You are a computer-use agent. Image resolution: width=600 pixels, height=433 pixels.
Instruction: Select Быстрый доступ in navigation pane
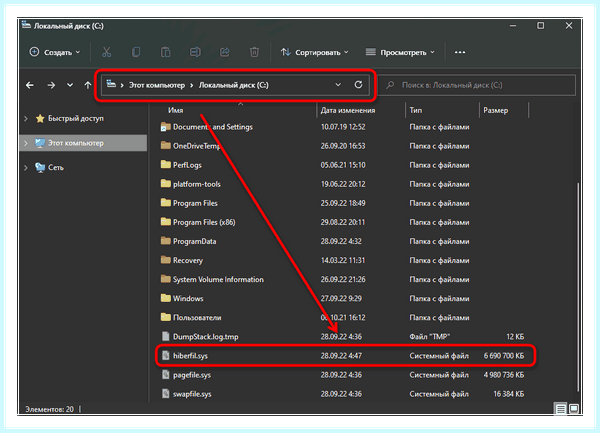(76, 119)
